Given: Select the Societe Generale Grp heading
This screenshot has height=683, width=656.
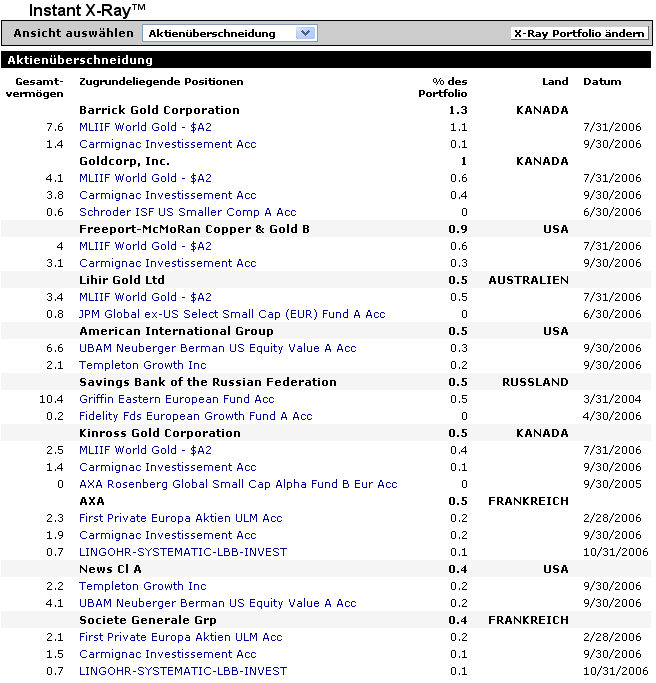Looking at the screenshot, I should (x=148, y=620).
